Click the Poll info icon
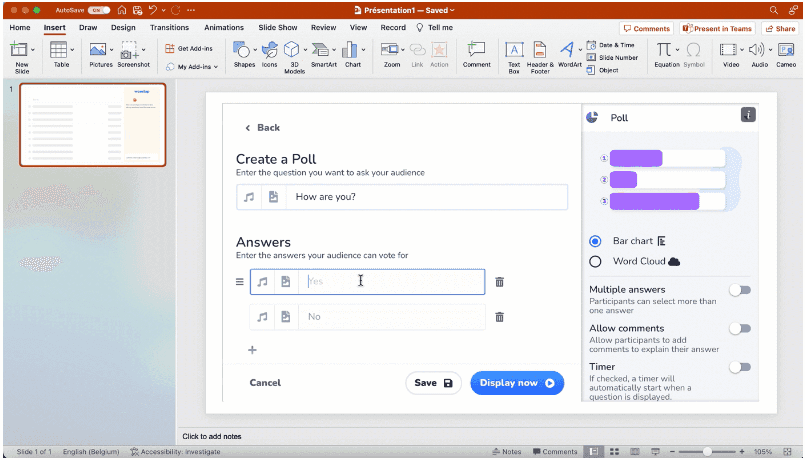The height and width of the screenshot is (460, 805). (748, 115)
